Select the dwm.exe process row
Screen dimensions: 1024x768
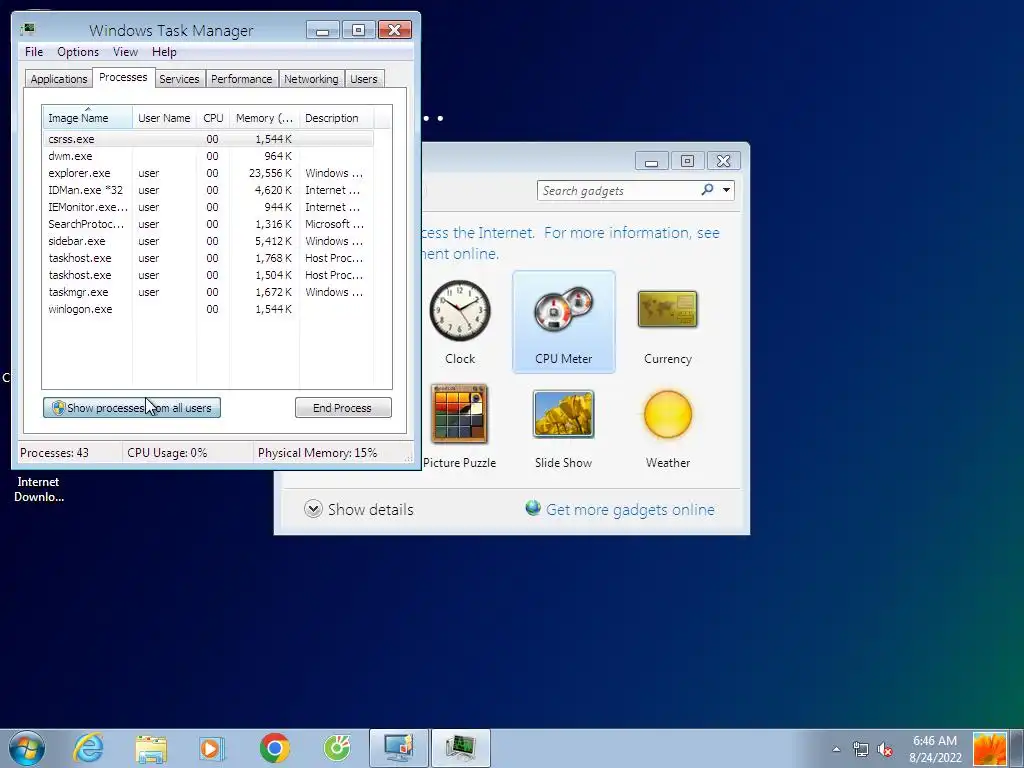208,156
